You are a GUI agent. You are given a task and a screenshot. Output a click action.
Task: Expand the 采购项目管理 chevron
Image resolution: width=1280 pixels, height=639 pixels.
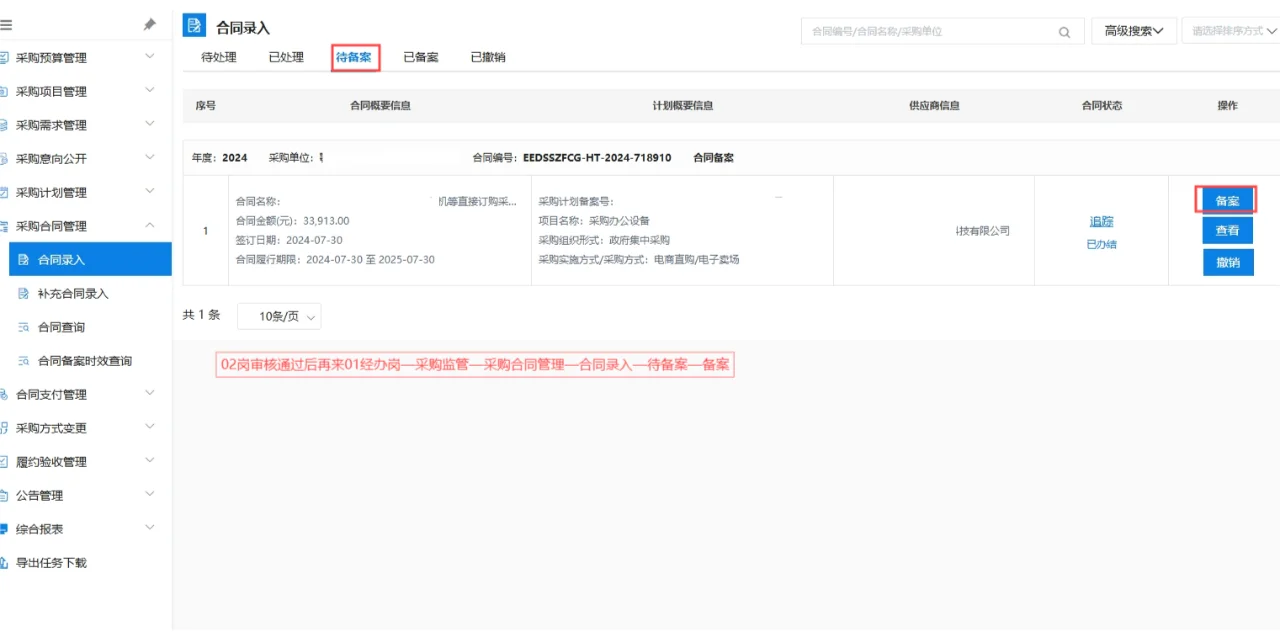pos(150,90)
